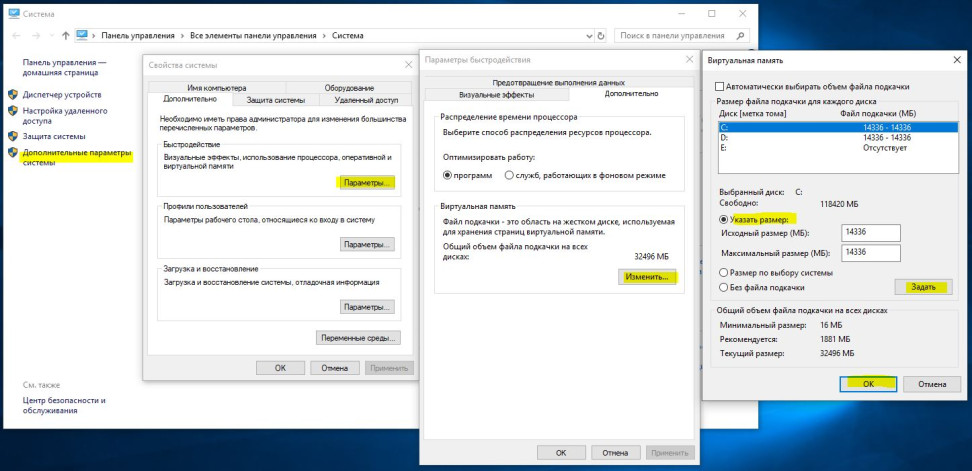Click the System window title icon
This screenshot has width=972, height=471.
14,13
